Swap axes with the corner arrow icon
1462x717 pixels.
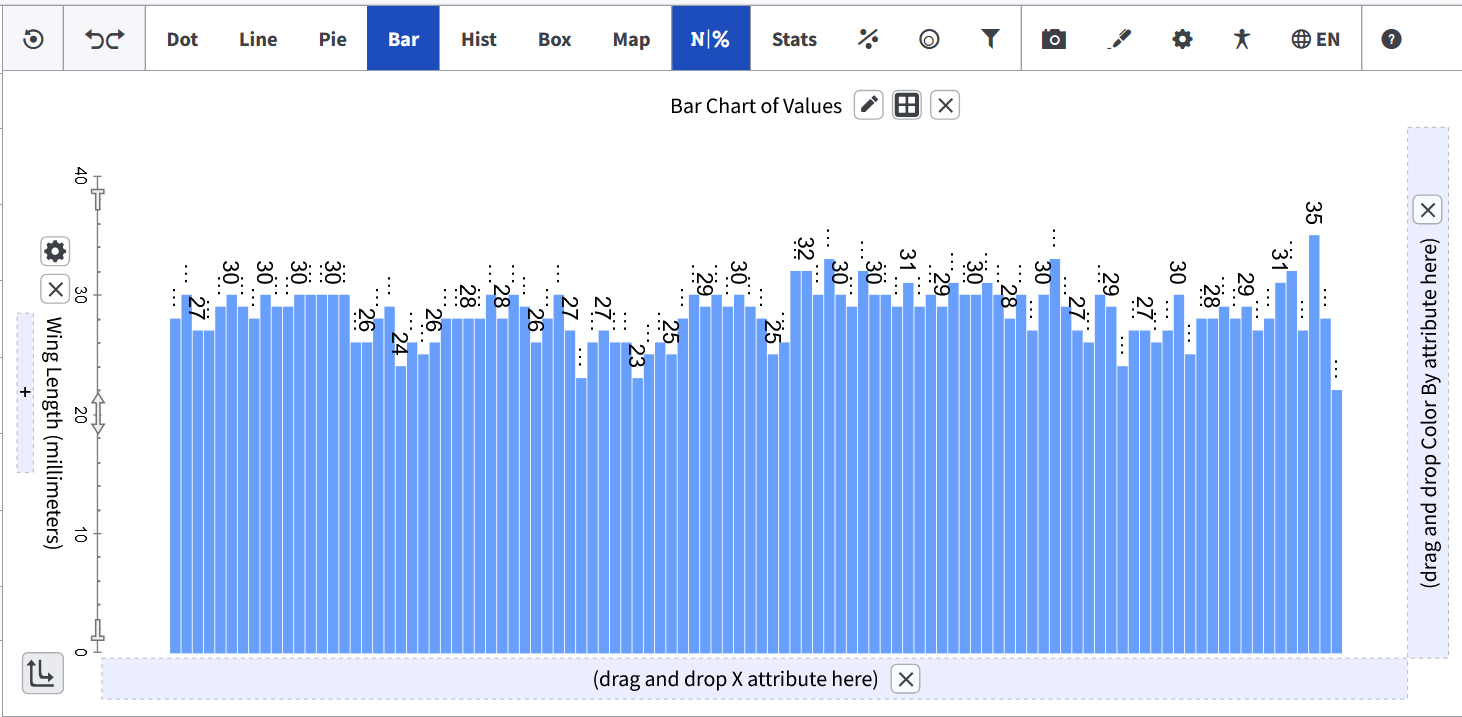coord(43,673)
